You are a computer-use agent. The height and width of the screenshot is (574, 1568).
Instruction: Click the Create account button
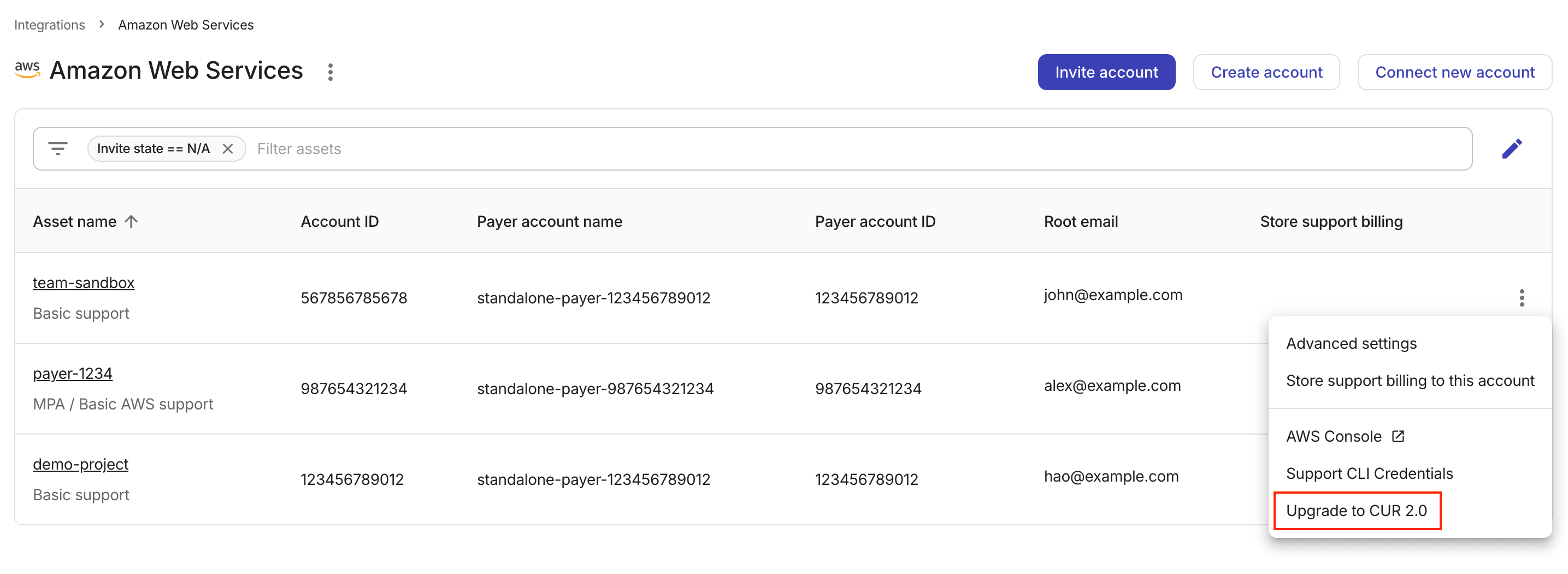click(1266, 72)
